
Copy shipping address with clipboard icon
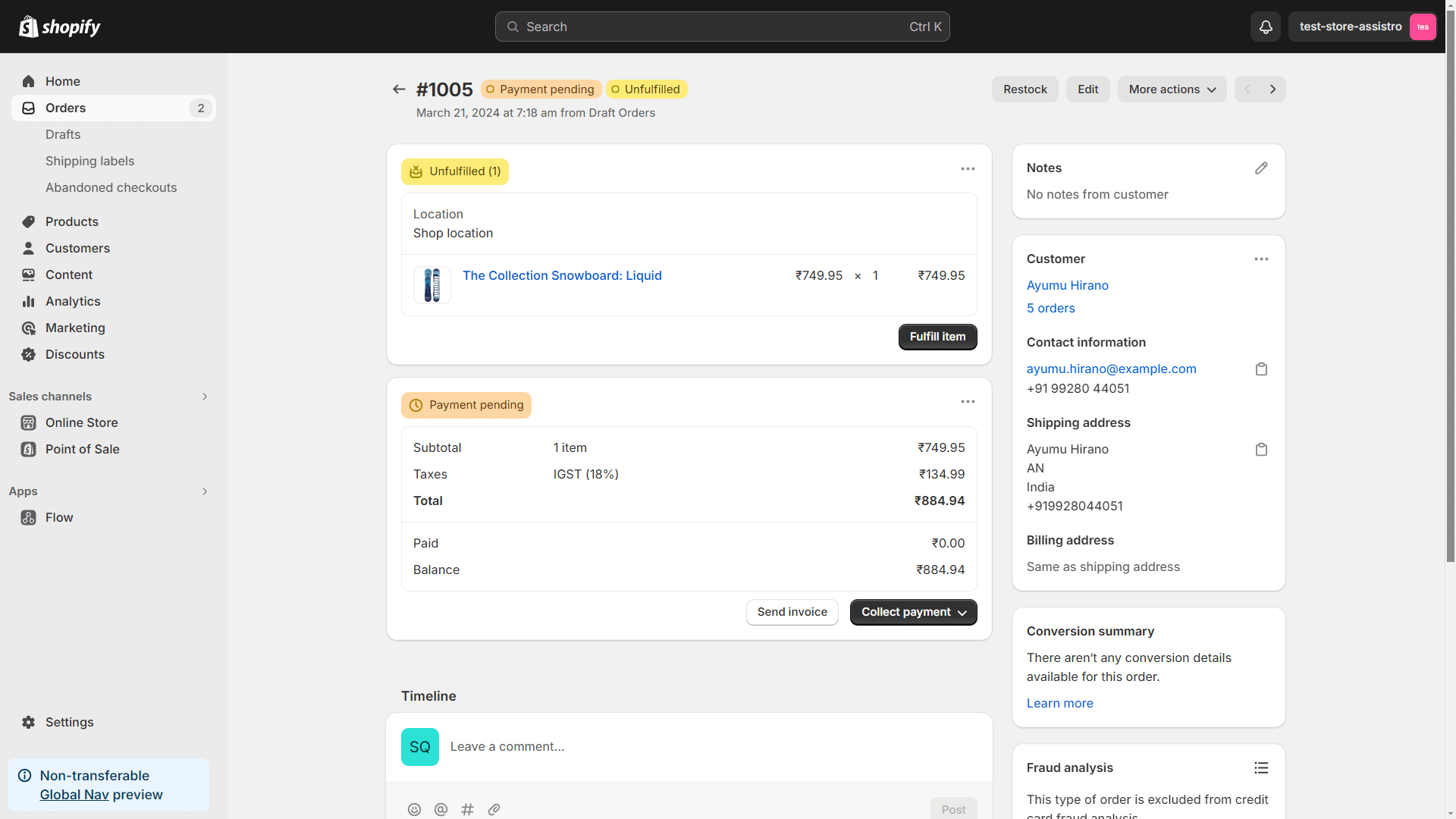click(x=1261, y=450)
